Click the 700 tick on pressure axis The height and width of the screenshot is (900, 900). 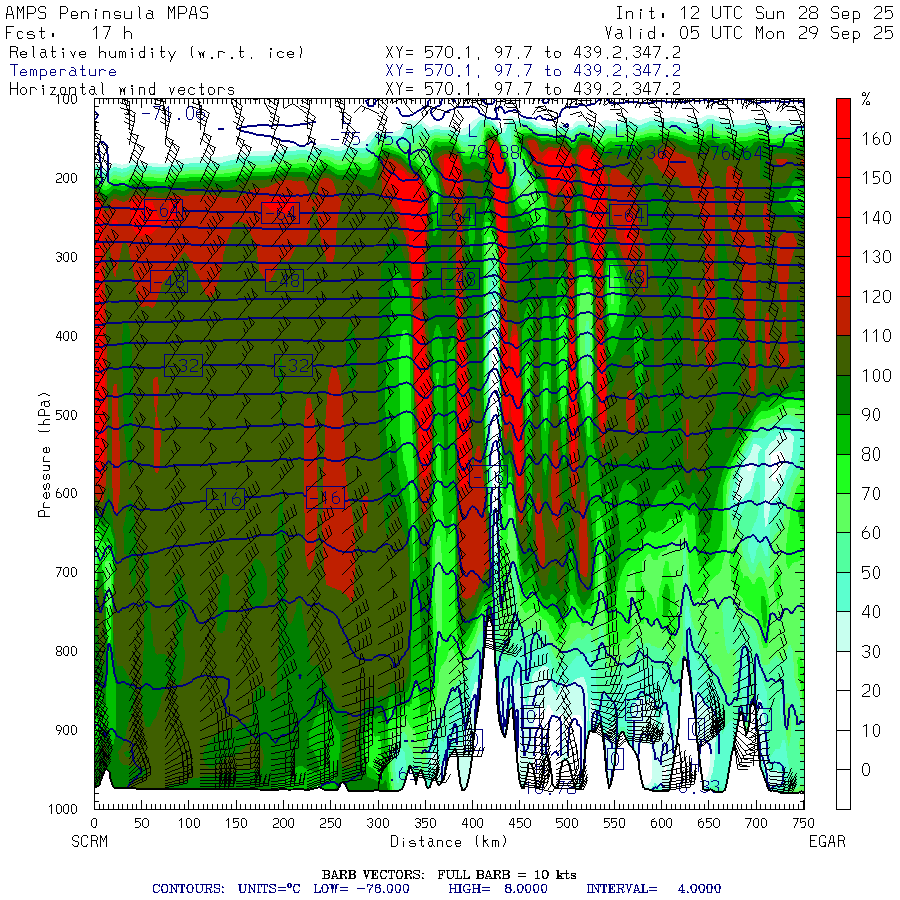[67, 572]
